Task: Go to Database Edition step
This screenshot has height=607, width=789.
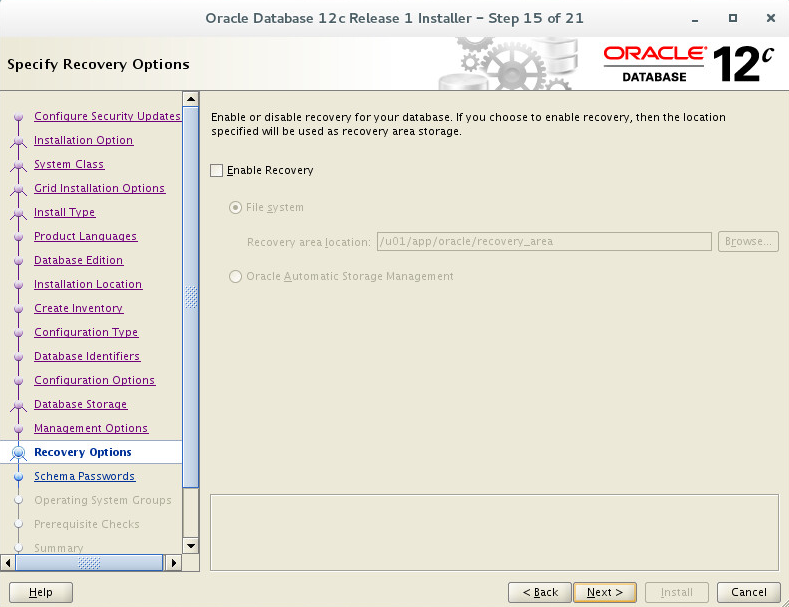Action: [78, 260]
